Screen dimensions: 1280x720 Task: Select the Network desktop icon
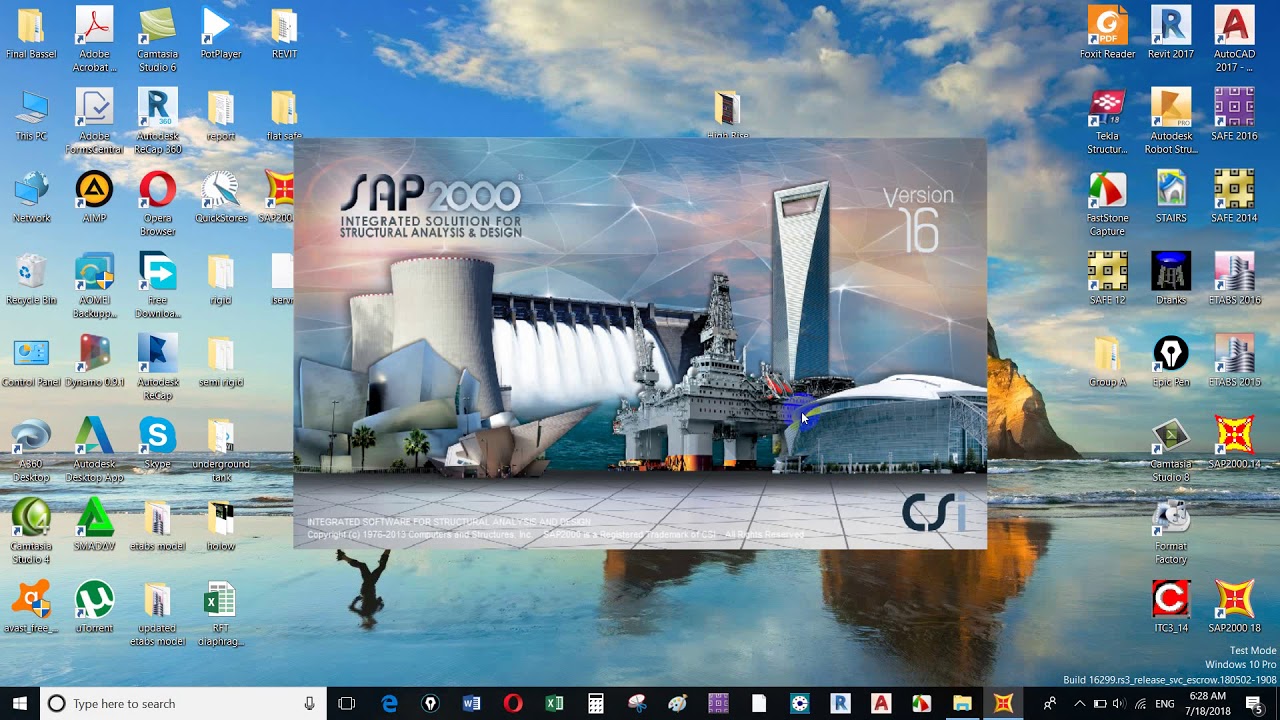click(x=31, y=196)
